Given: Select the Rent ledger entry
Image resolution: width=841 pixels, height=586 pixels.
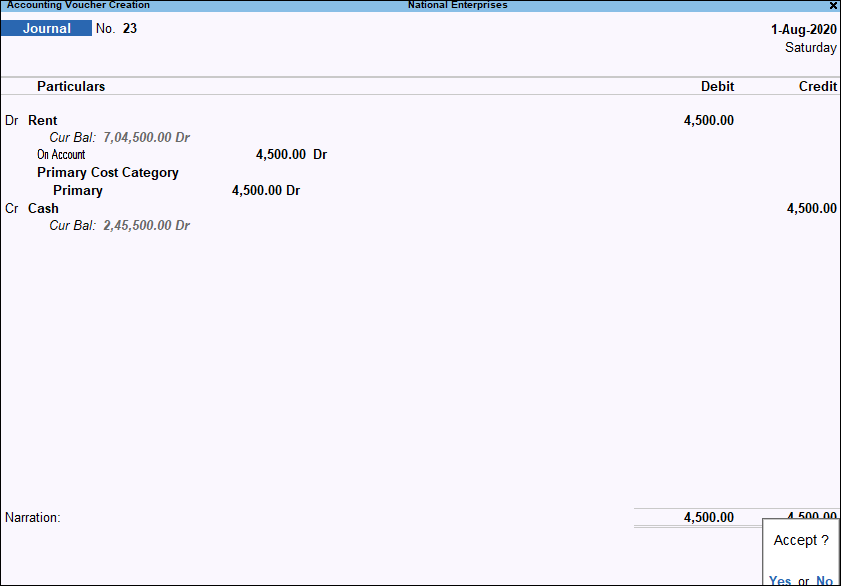Looking at the screenshot, I should (x=42, y=120).
